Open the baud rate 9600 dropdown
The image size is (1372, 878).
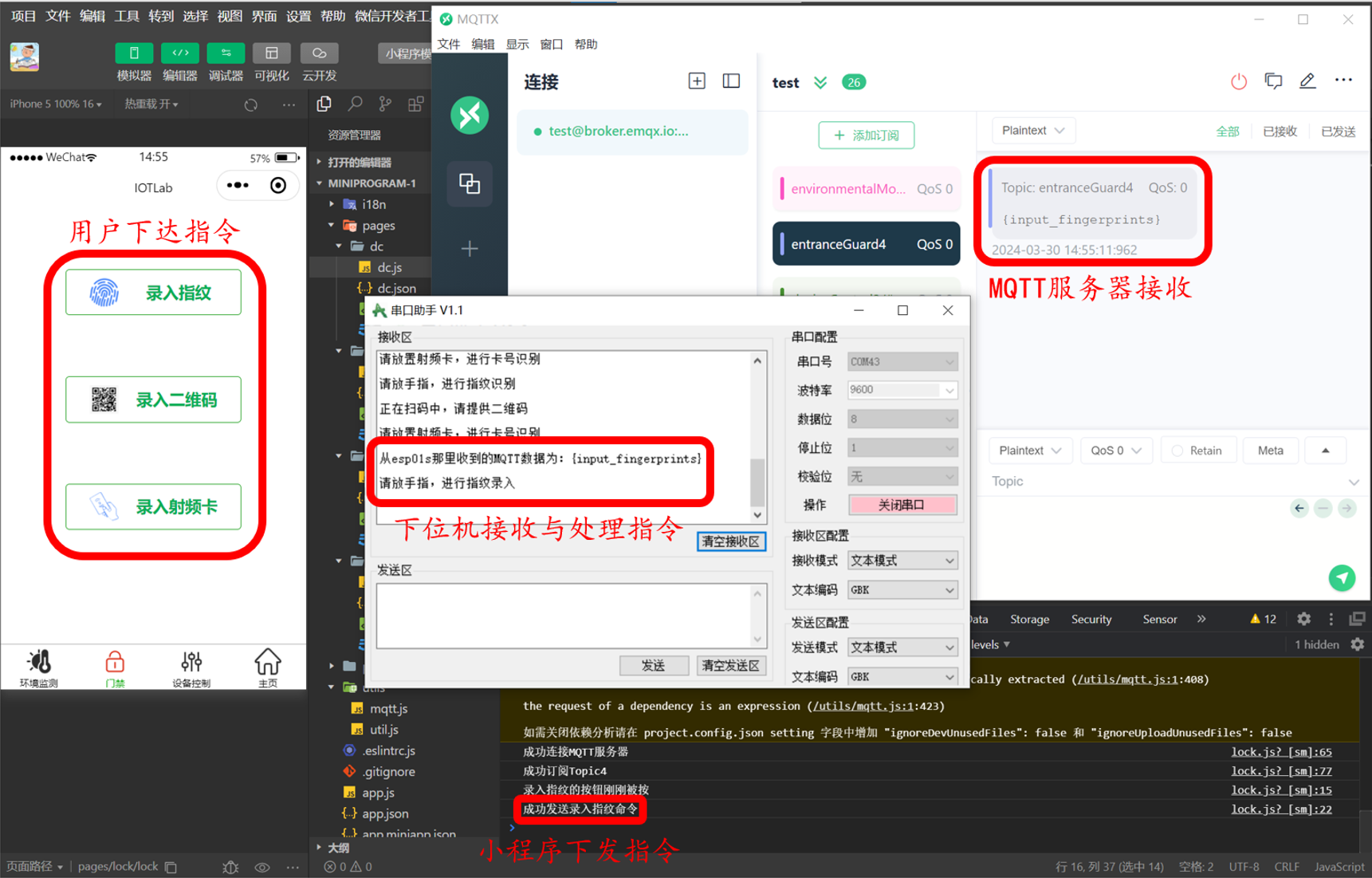tap(902, 390)
